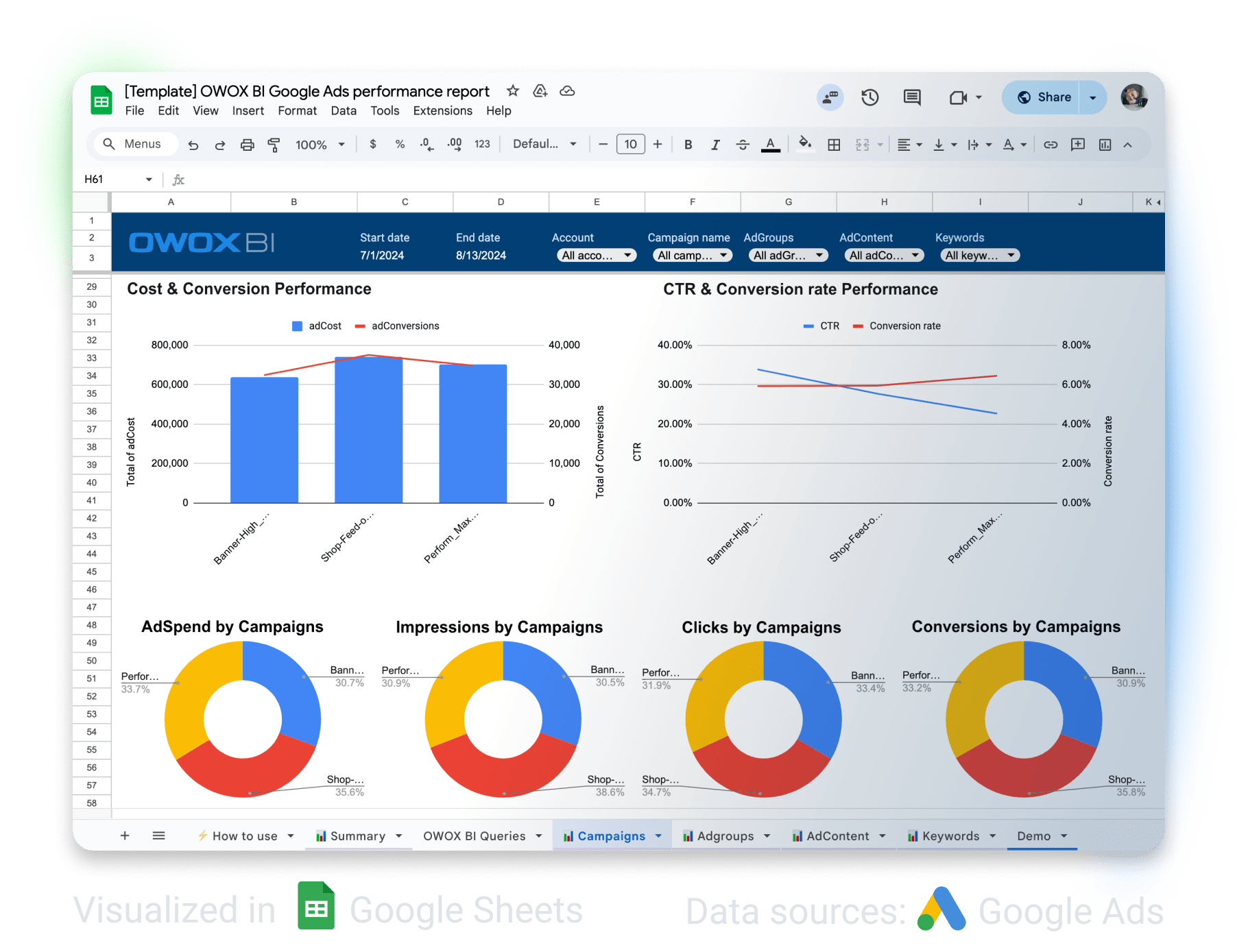The image size is (1248, 952).
Task: Insert a chart
Action: [x=1105, y=145]
